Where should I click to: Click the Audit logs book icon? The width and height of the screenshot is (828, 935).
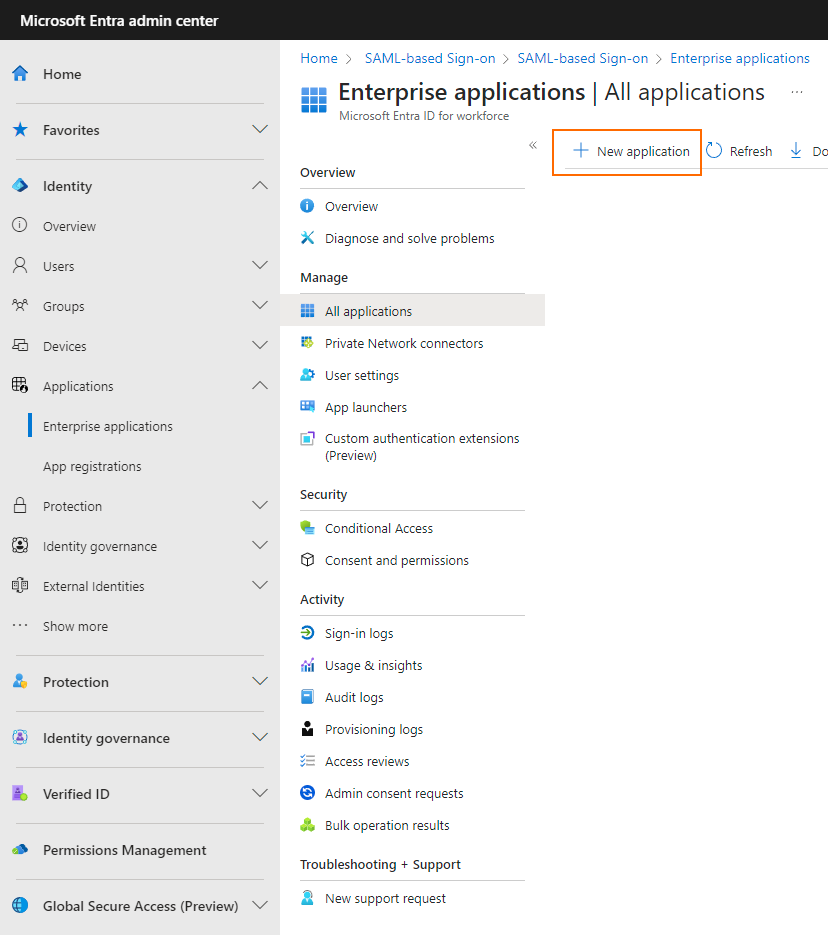(x=308, y=696)
